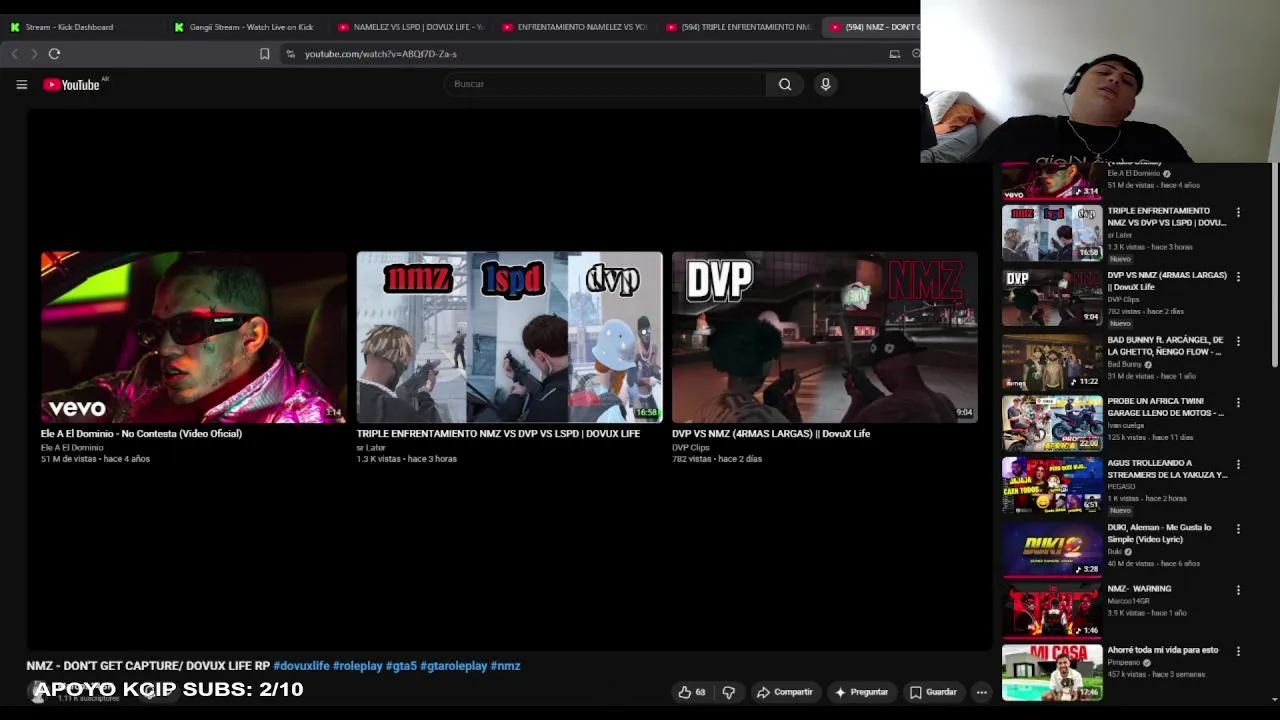
Task: Click the scrollbar down arrow
Action: (1274, 700)
